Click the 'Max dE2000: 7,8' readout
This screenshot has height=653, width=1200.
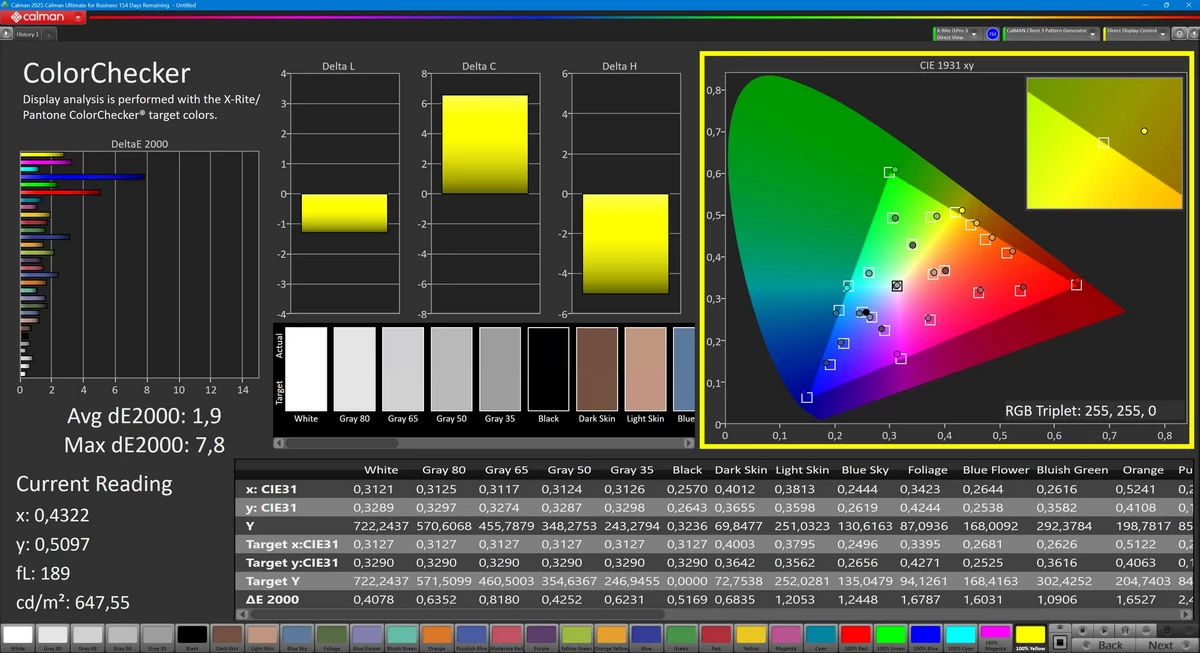[x=144, y=445]
